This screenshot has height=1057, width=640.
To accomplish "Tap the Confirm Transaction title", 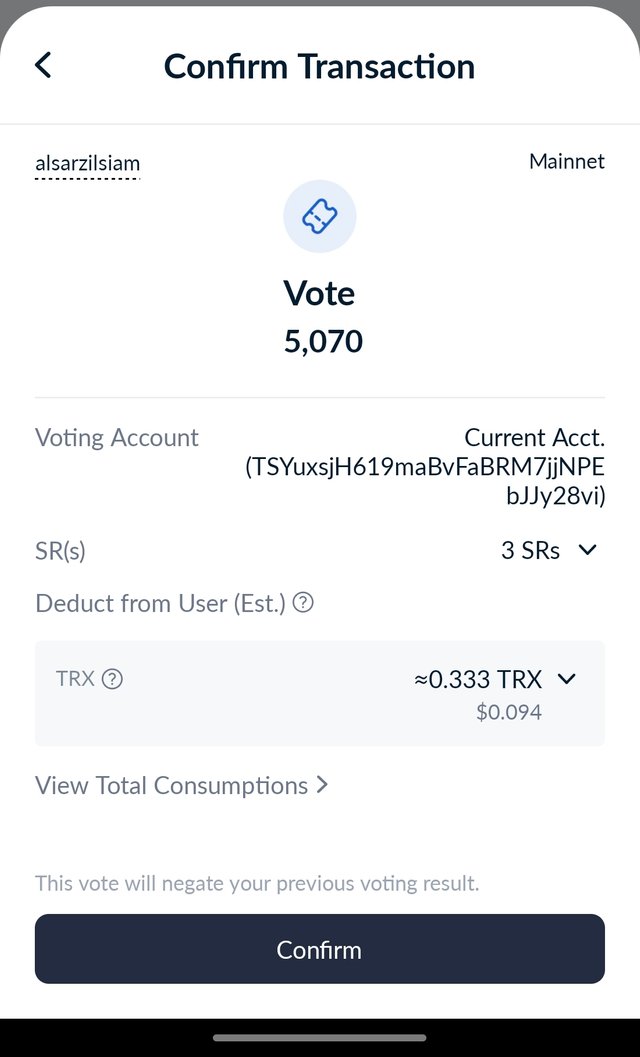I will [x=320, y=66].
